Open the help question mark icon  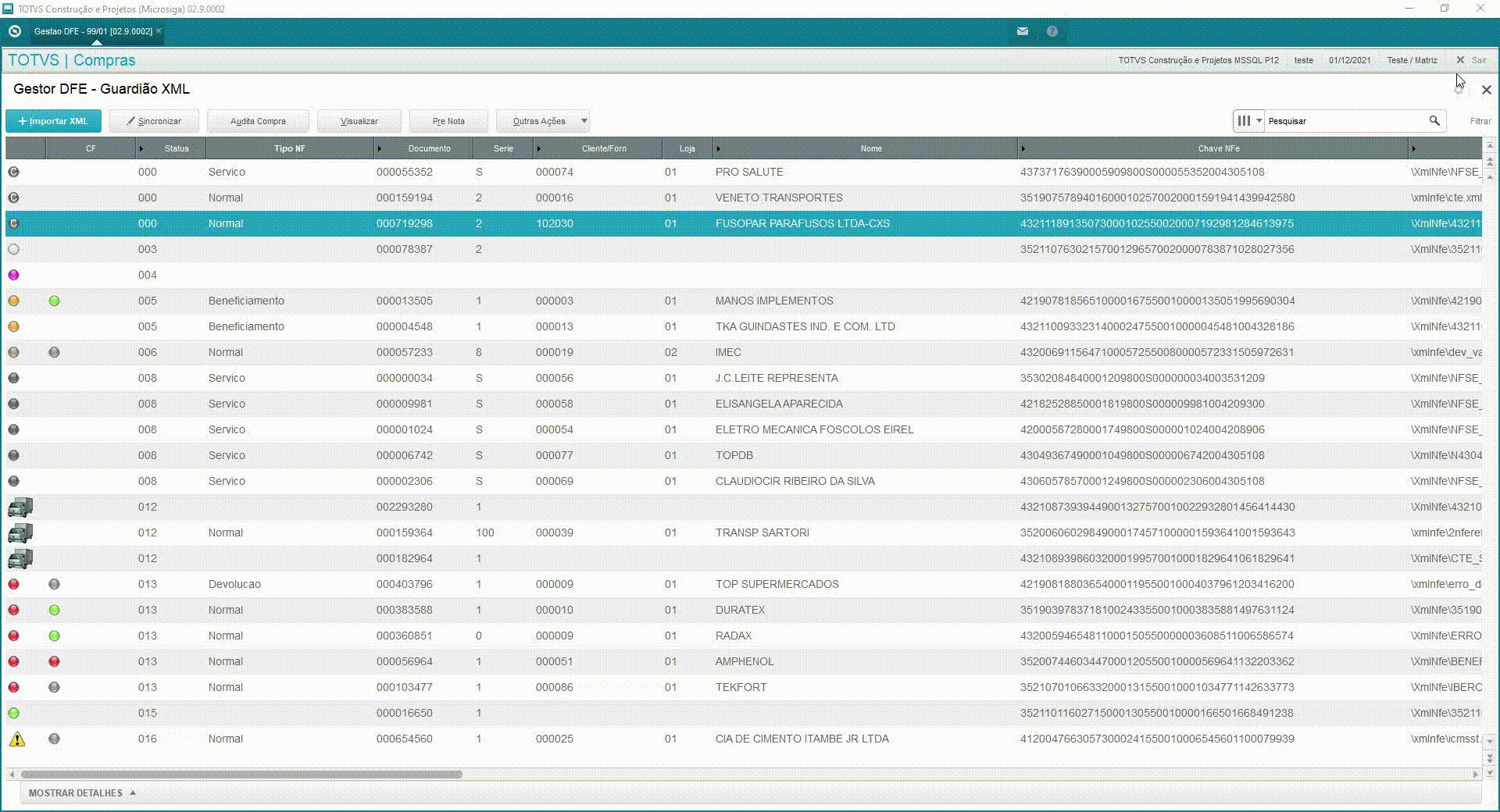1052,31
